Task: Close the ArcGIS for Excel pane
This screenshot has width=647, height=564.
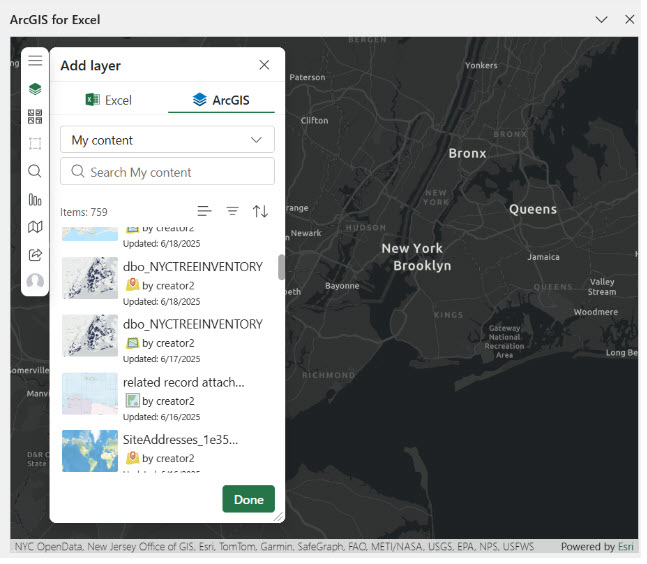Action: (x=630, y=19)
